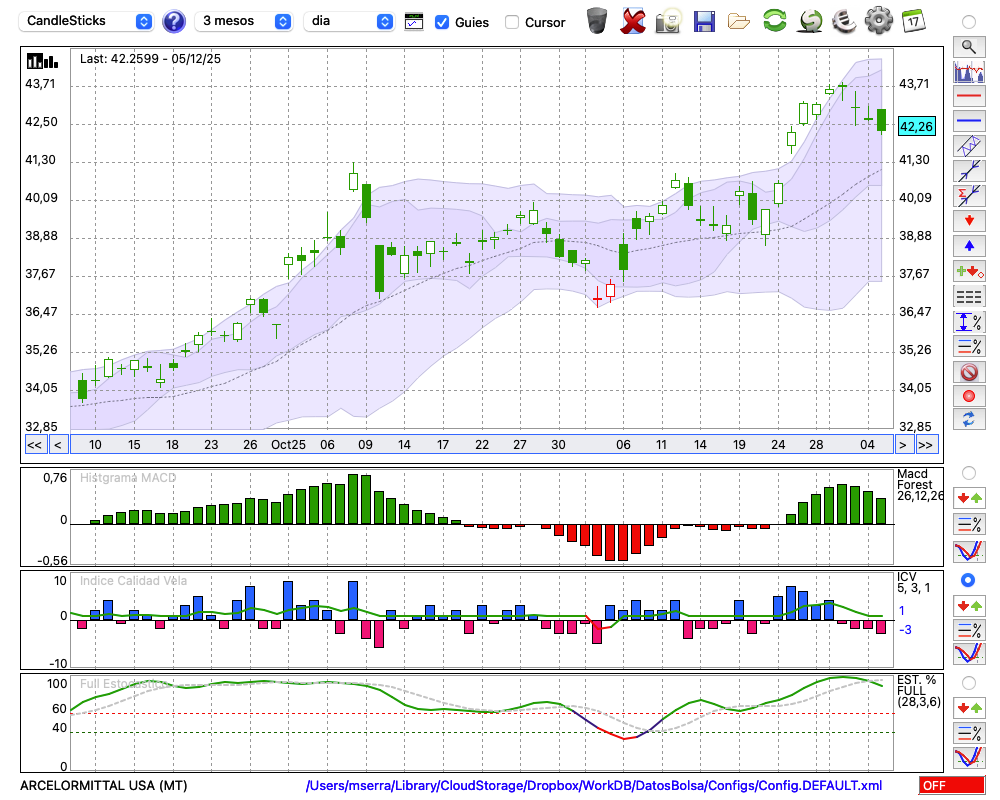Click the cyan 42,26 current price label
This screenshot has width=1000, height=800.
pyautogui.click(x=916, y=126)
